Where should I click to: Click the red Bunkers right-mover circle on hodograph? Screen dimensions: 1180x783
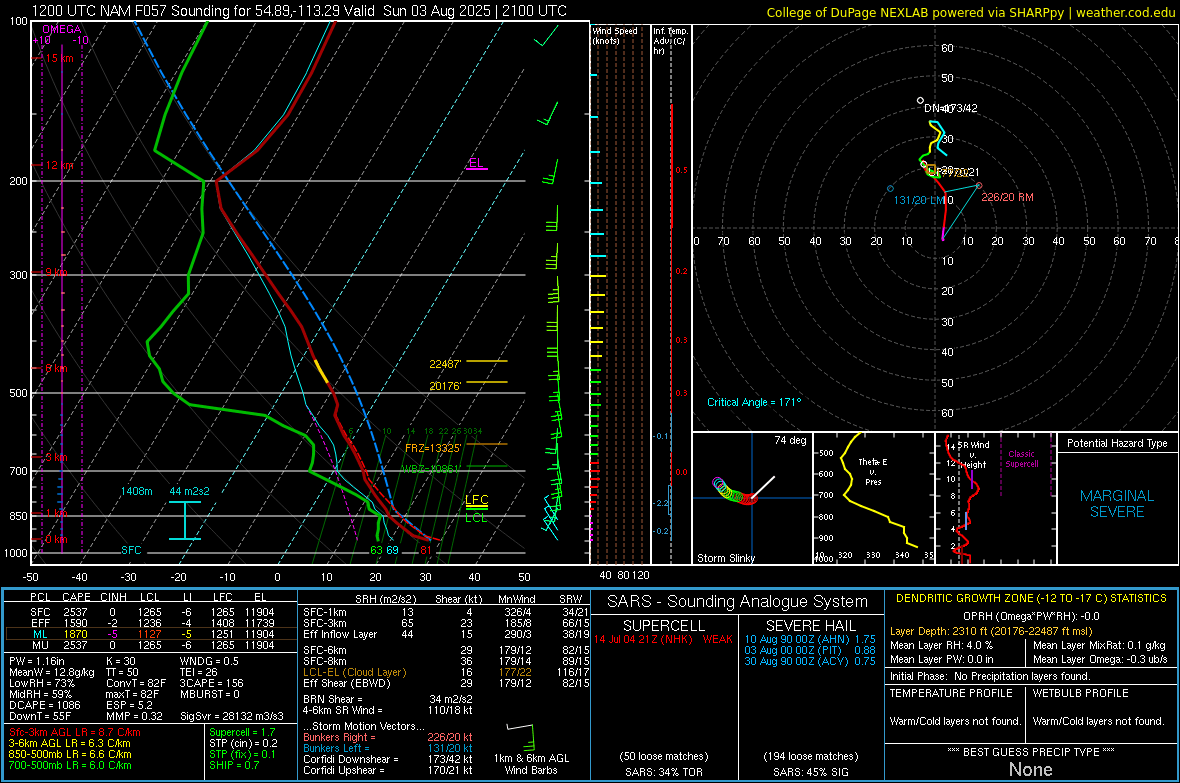click(979, 185)
